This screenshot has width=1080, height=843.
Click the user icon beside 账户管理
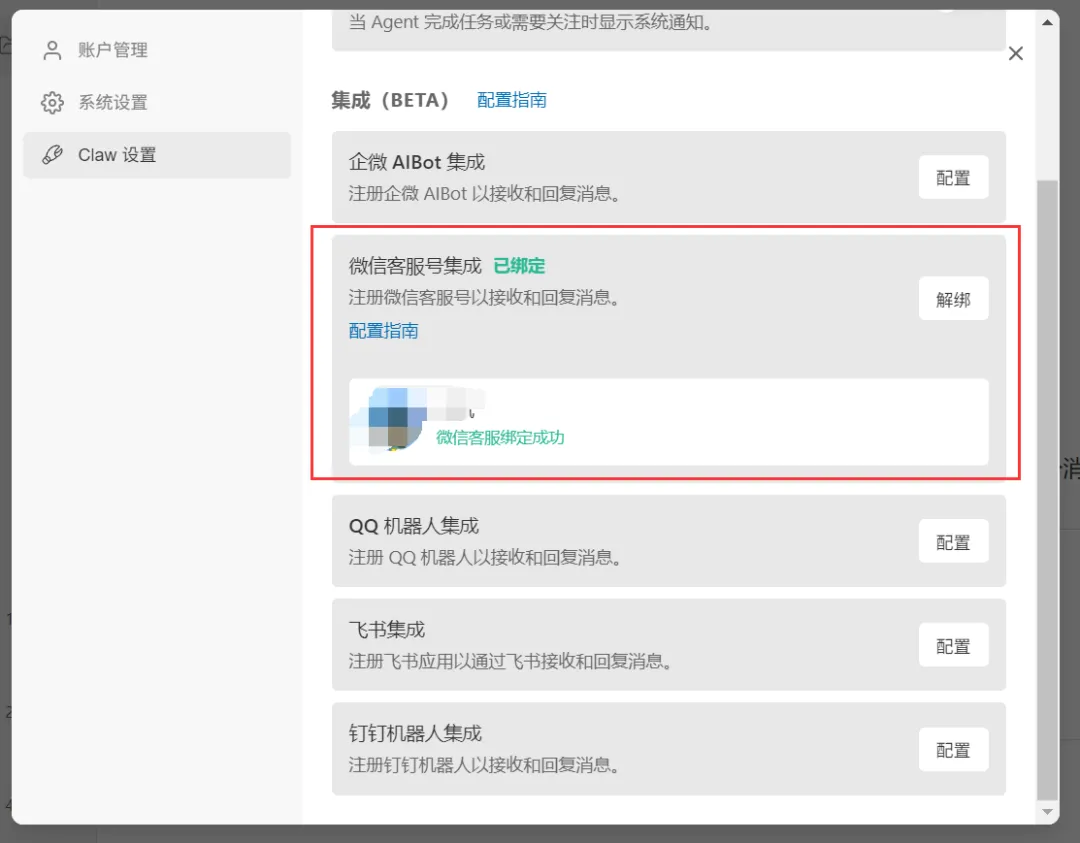coord(52,50)
